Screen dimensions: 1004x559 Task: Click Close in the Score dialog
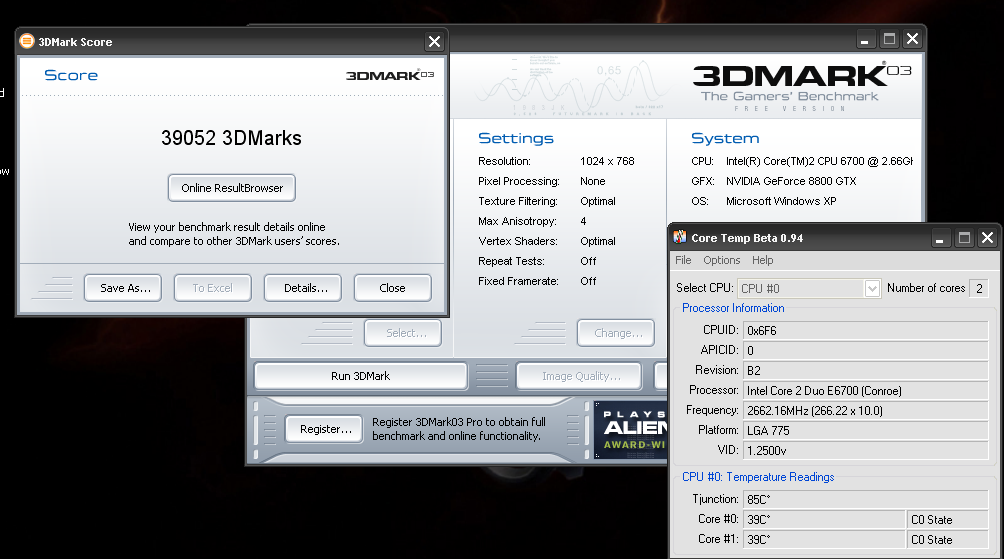[393, 288]
